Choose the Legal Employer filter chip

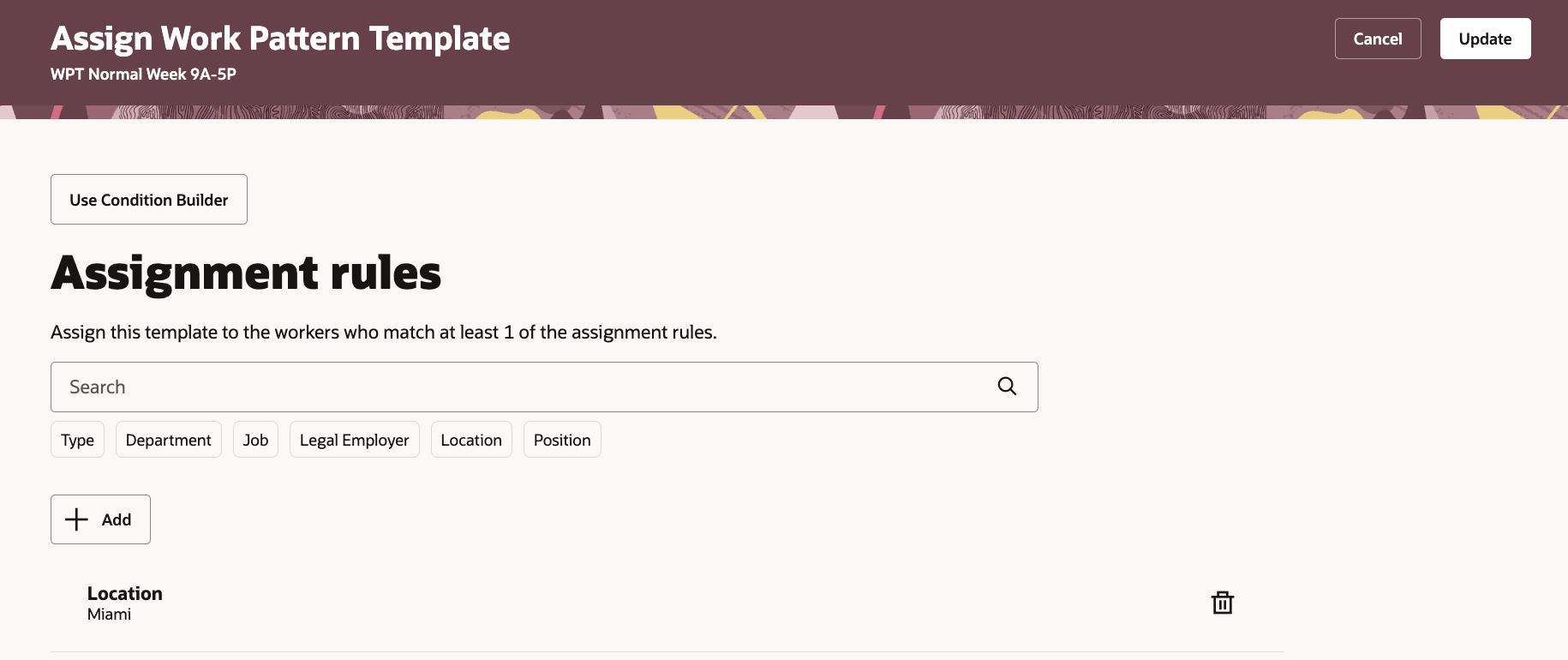pyautogui.click(x=354, y=440)
